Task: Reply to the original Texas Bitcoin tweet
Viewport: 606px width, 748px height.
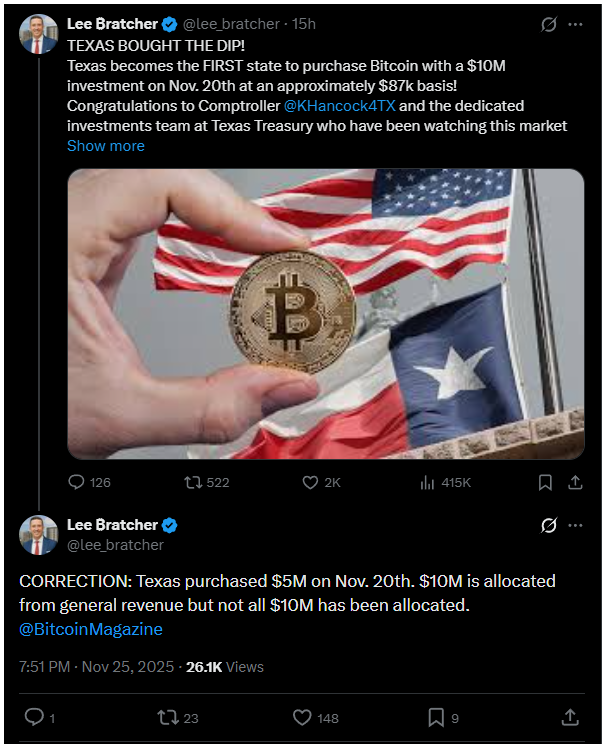Action: [76, 482]
